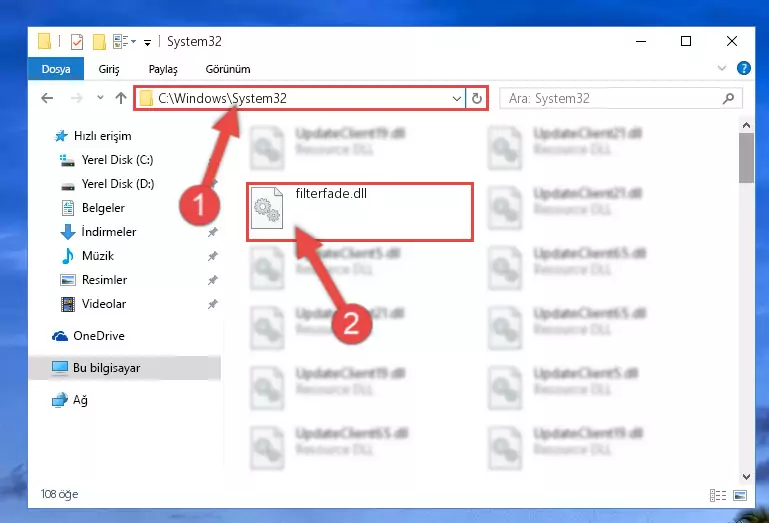Expand the ribbon with the chevron
The width and height of the screenshot is (769, 523).
[721, 68]
